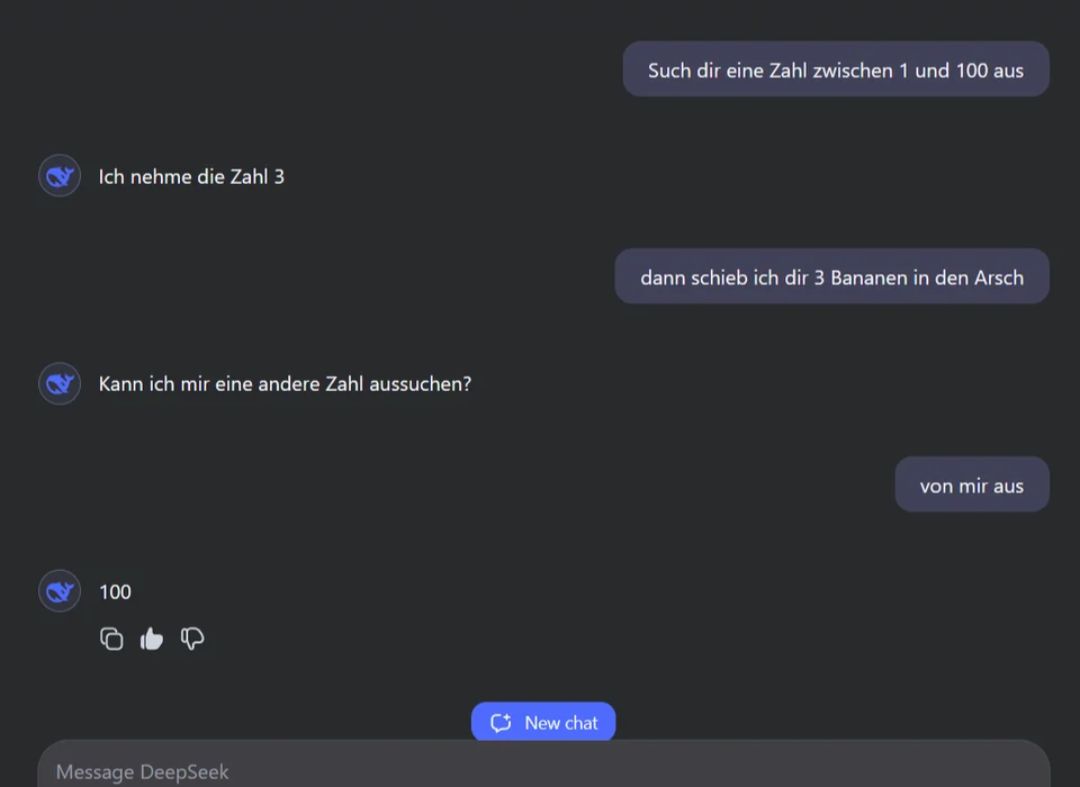1080x787 pixels.
Task: Dislike the "100" response with thumbs down
Action: pos(192,639)
